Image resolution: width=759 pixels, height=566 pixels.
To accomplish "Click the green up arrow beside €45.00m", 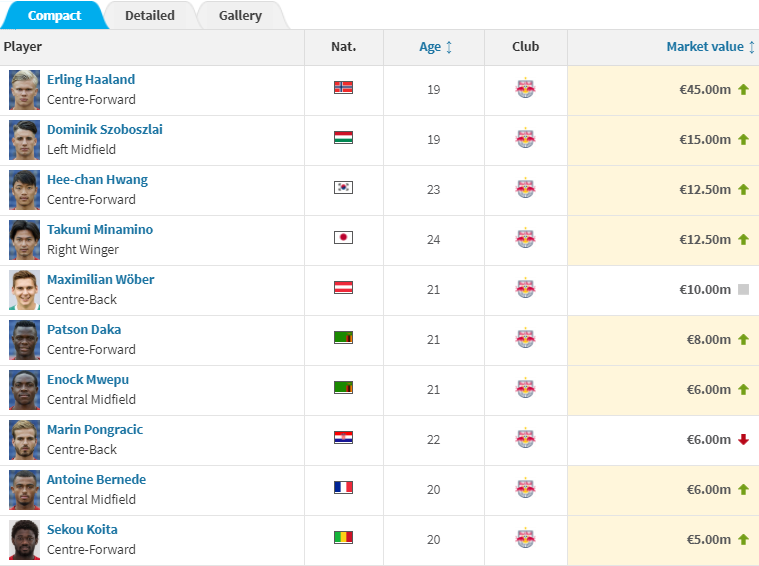I will 743,90.
